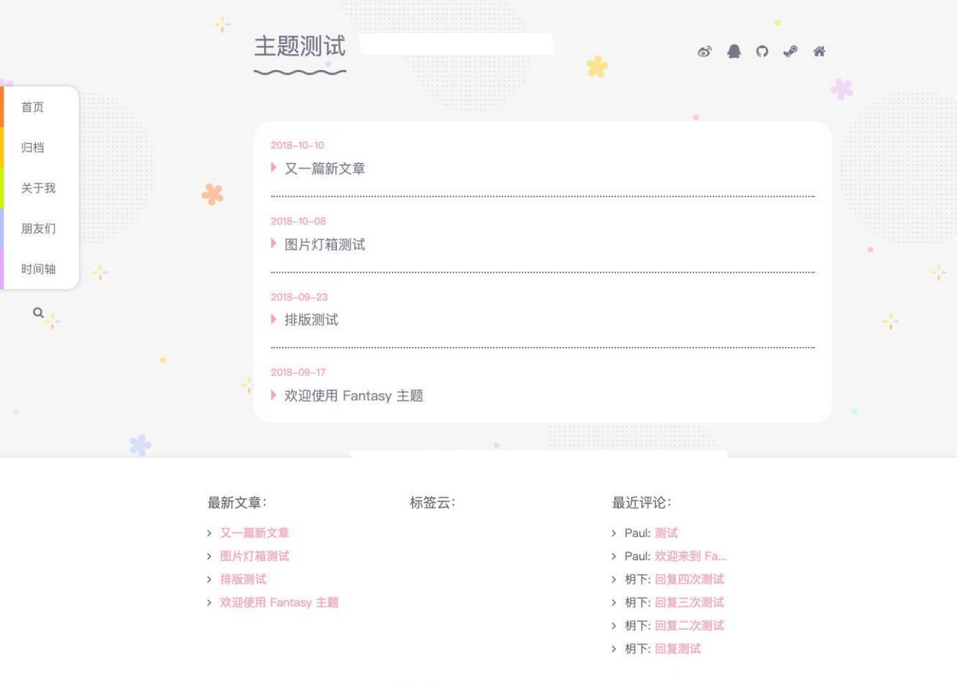Image resolution: width=963 pixels, height=688 pixels.
Task: Select 归档 in the sidebar menu
Action: (x=33, y=148)
